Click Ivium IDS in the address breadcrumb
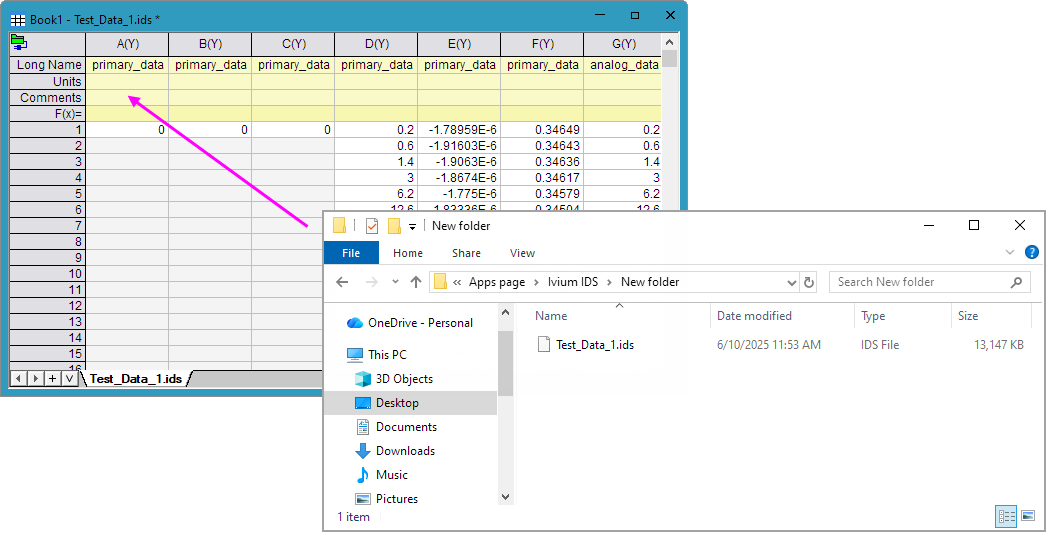This screenshot has height=534, width=1048. pos(572,282)
